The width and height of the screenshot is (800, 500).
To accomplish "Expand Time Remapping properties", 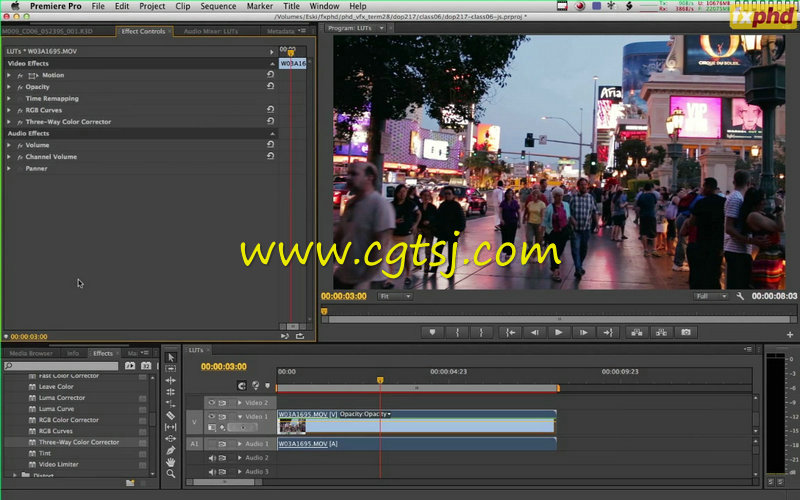I will (x=9, y=98).
